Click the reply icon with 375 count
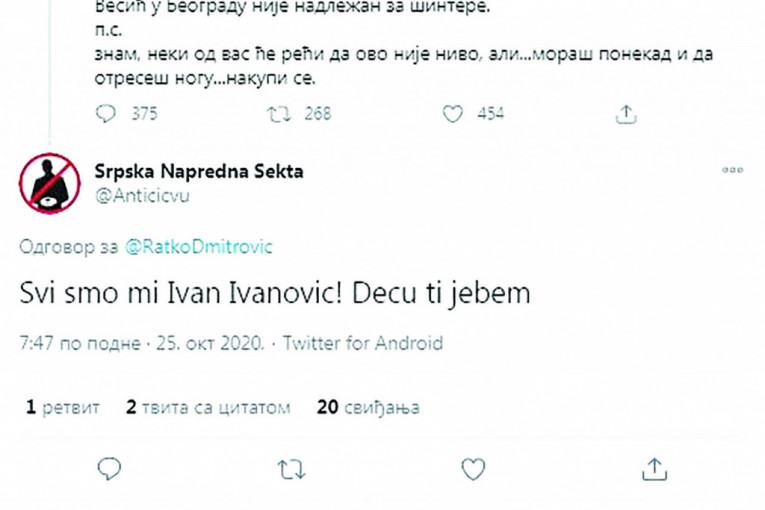The width and height of the screenshot is (765, 510). click(x=107, y=114)
